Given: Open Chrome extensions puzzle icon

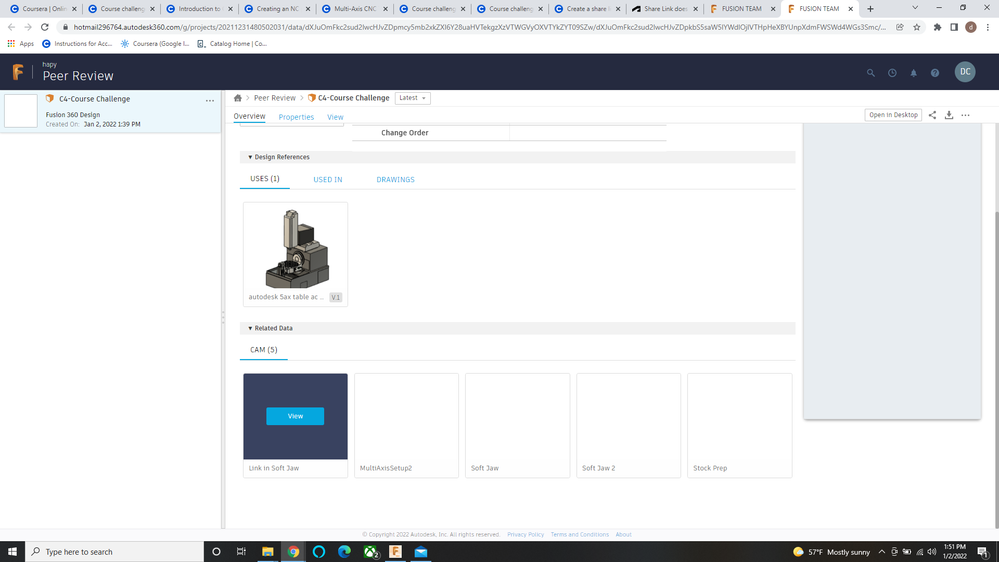Looking at the screenshot, I should (937, 27).
